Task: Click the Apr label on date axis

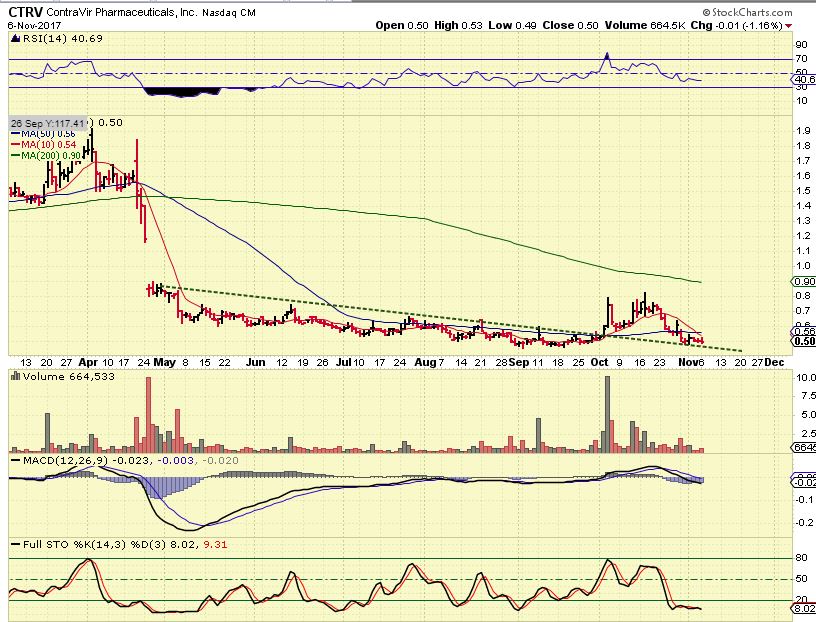Action: tap(88, 362)
